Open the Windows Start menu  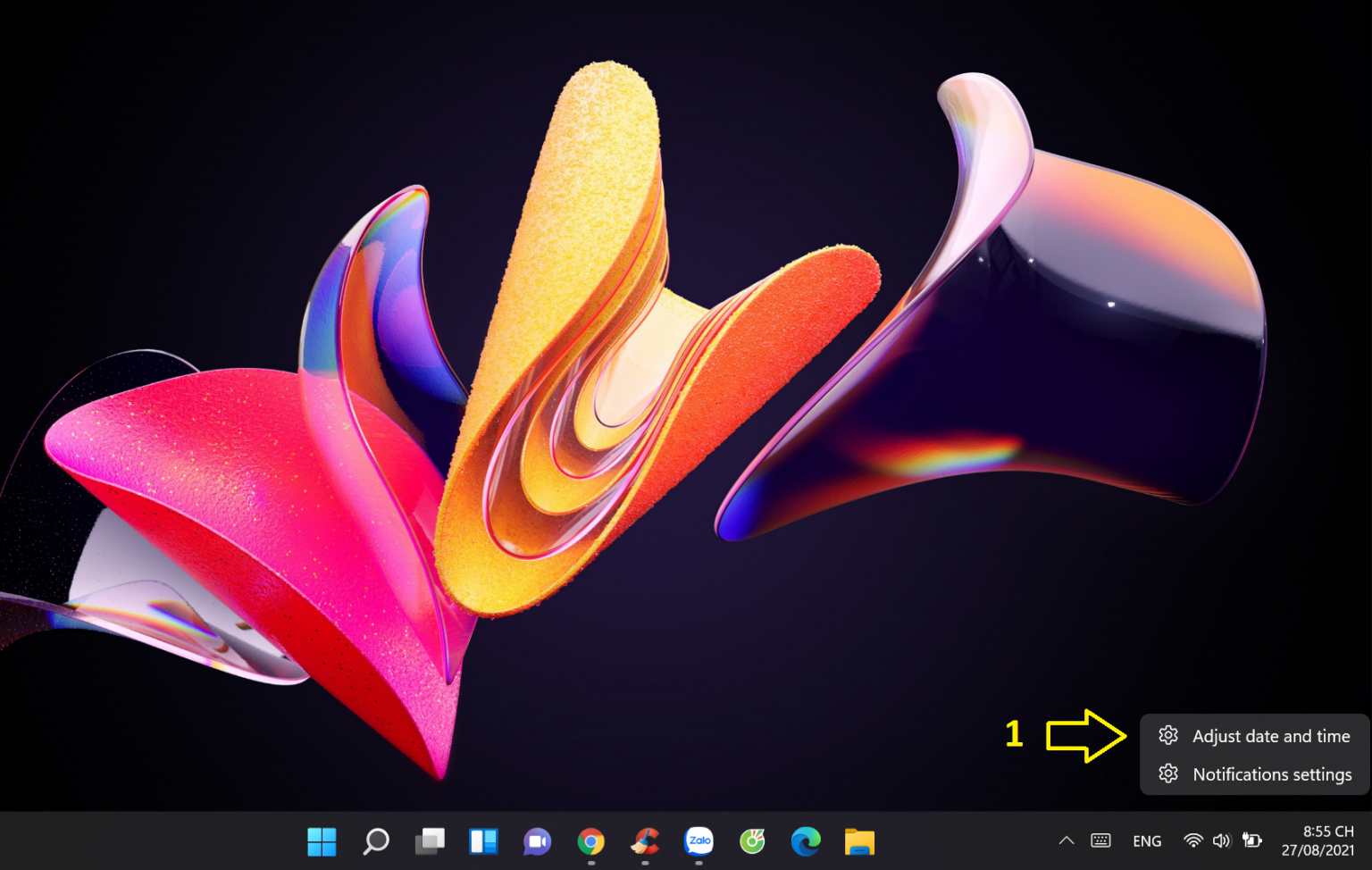point(322,841)
